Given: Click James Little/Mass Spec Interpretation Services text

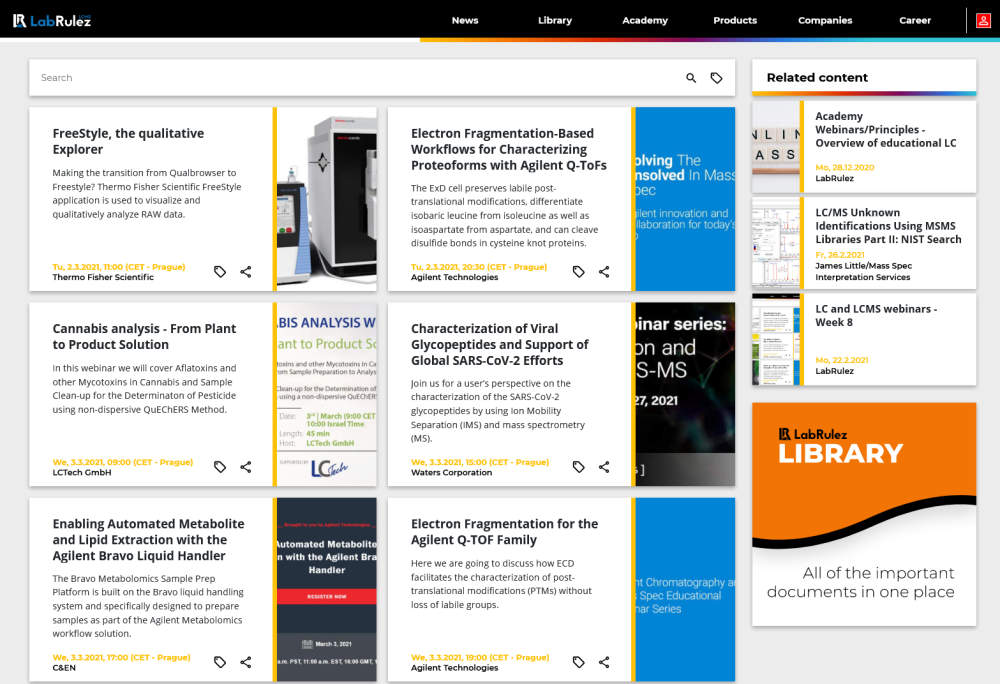Looking at the screenshot, I should [864, 272].
